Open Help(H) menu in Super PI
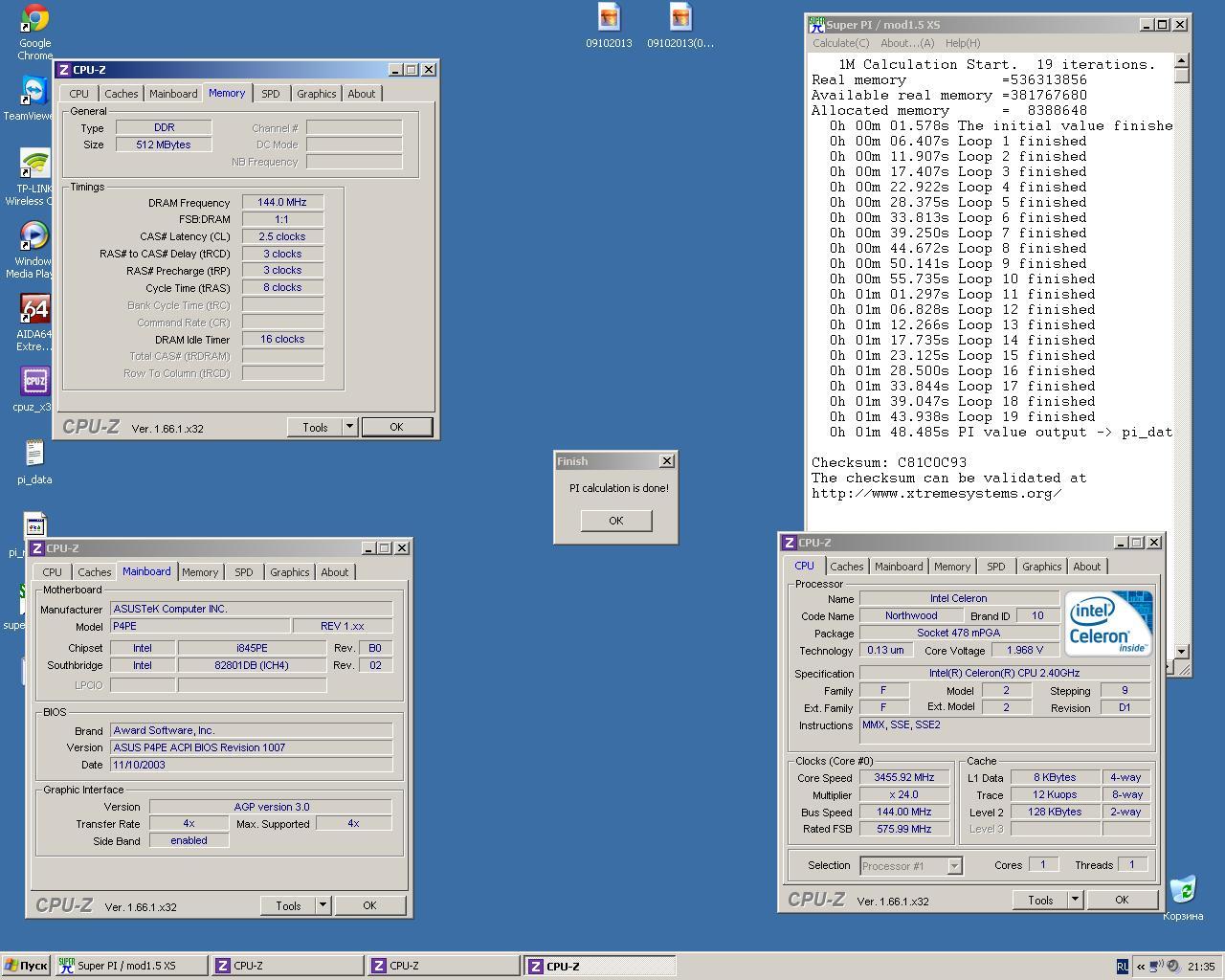The image size is (1225, 980). (x=963, y=43)
